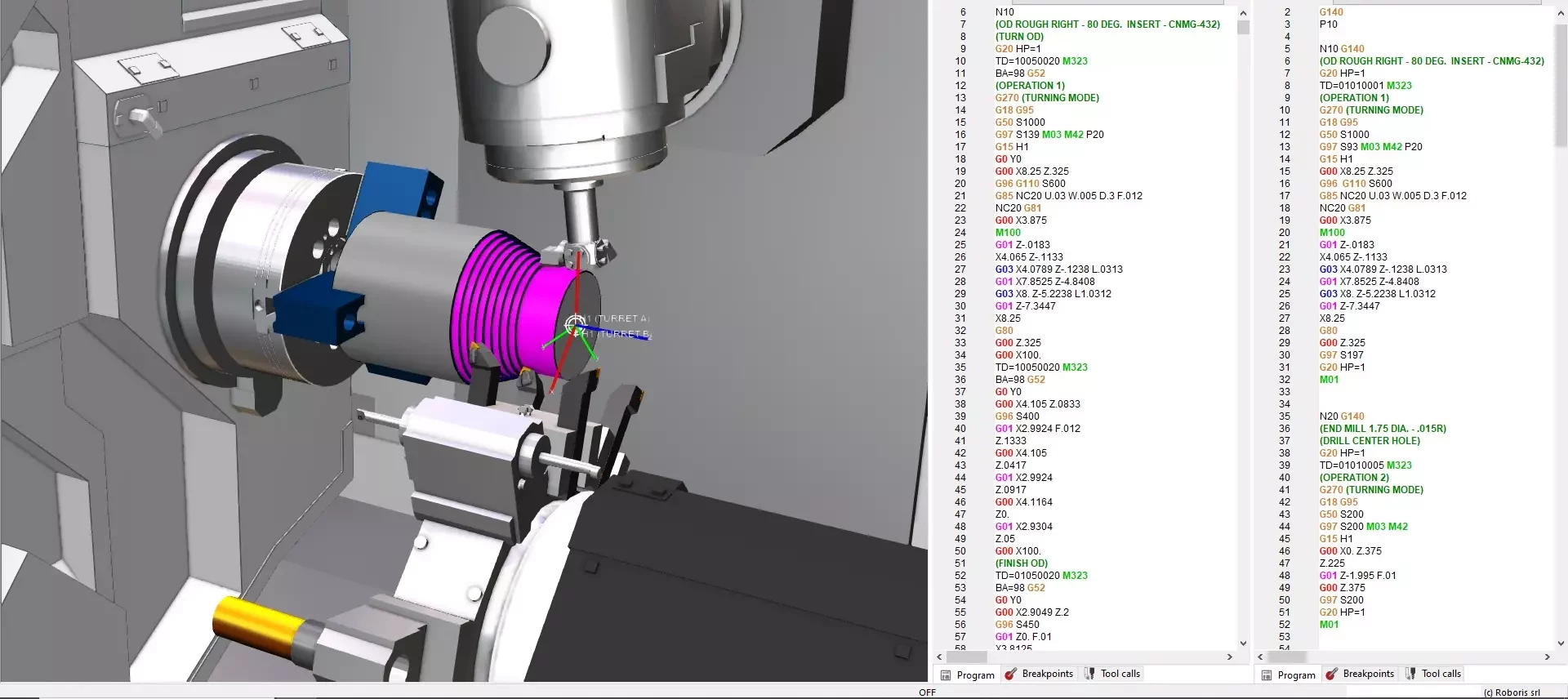Select line 24 M100 in left program
This screenshot has height=699, width=1568.
(x=1008, y=233)
